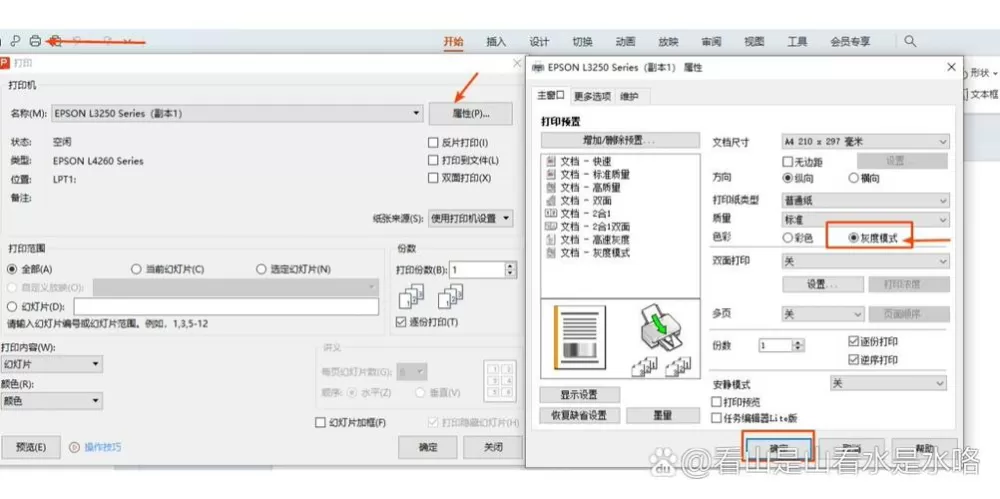This screenshot has width=1000, height=499.
Task: Click the search magnifier icon in ribbon
Action: tap(910, 41)
